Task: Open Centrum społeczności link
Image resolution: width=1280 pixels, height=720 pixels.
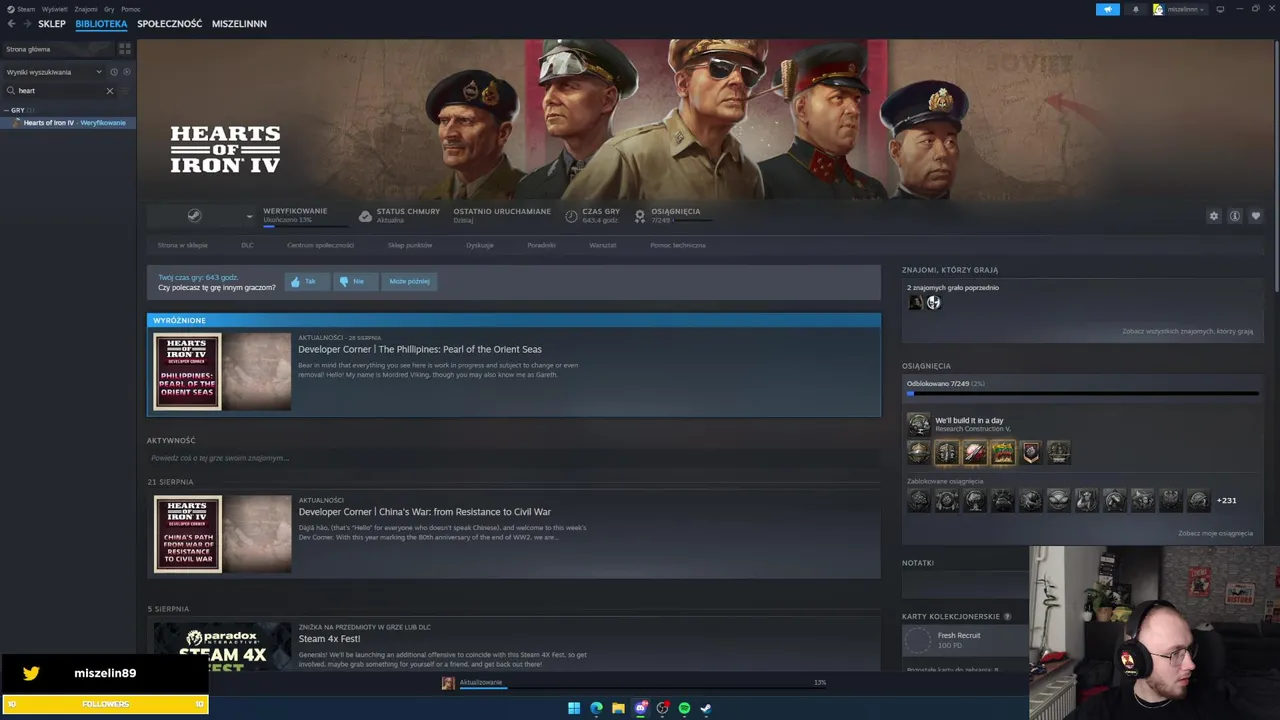Action: [320, 245]
